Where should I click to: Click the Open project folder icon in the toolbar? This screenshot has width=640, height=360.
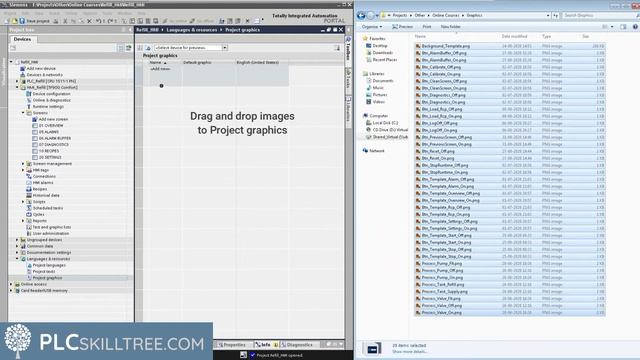coord(15,21)
